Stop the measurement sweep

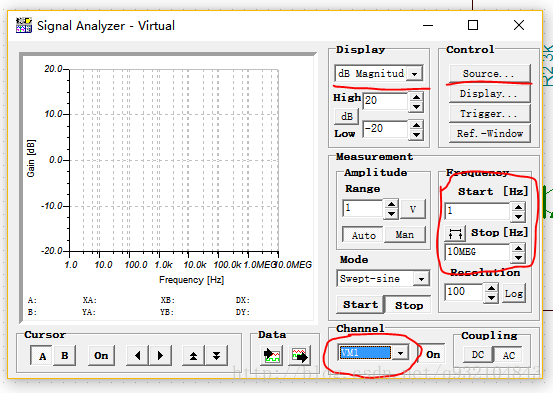408,304
